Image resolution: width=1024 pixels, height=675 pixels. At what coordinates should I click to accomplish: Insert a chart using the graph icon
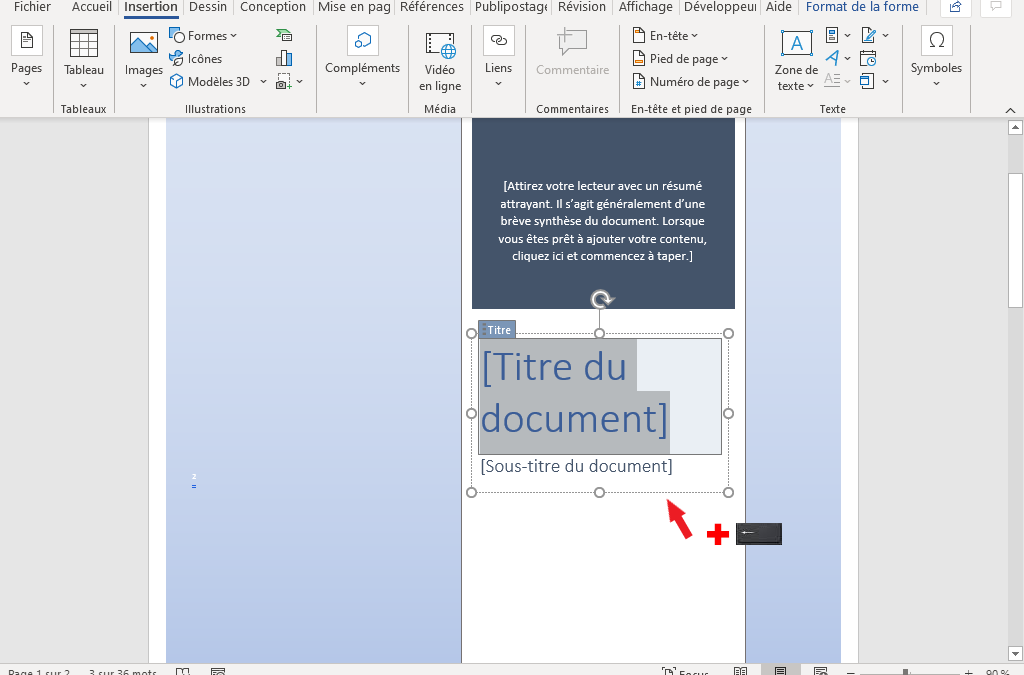click(285, 59)
